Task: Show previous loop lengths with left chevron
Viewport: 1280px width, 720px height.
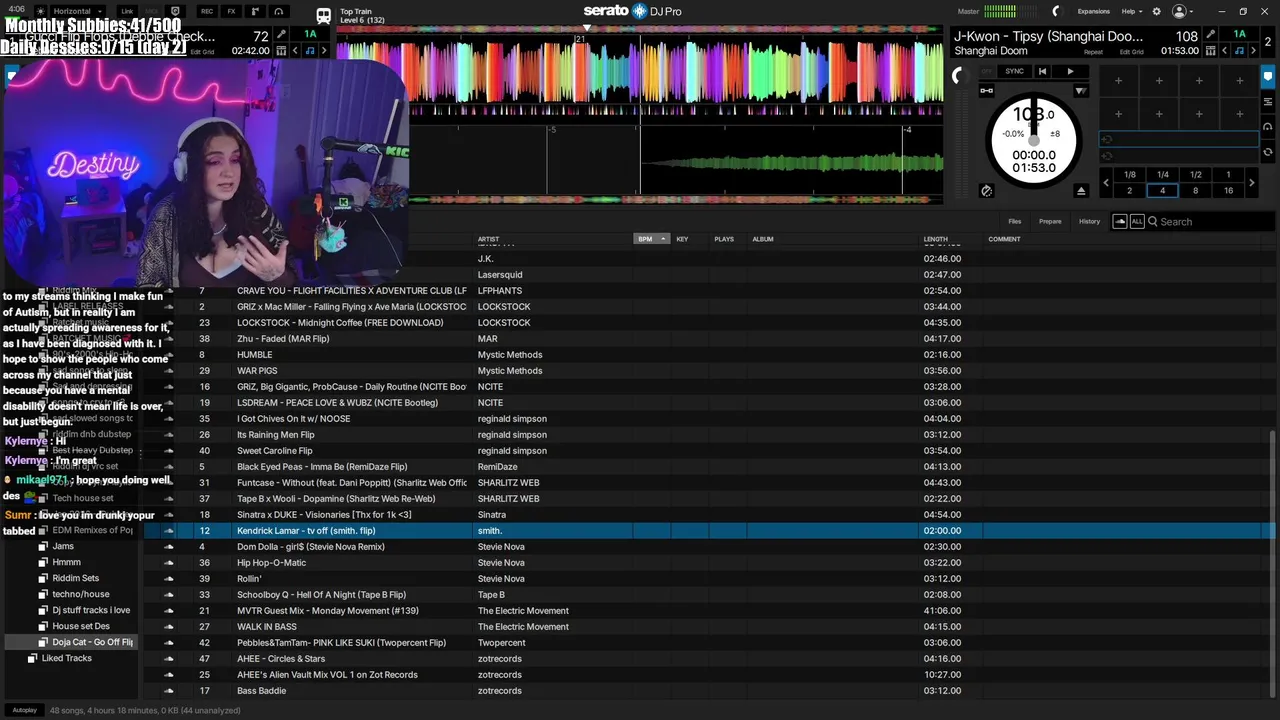Action: point(1106,182)
